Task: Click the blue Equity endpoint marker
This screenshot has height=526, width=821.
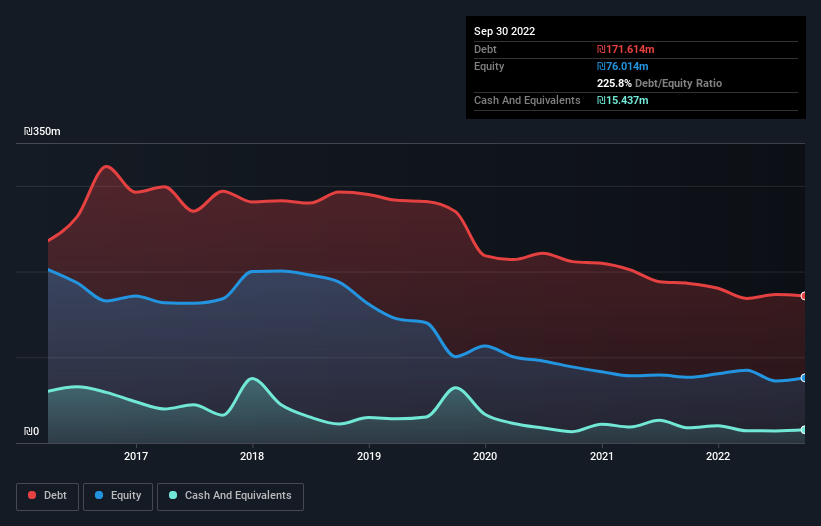Action: pyautogui.click(x=804, y=378)
